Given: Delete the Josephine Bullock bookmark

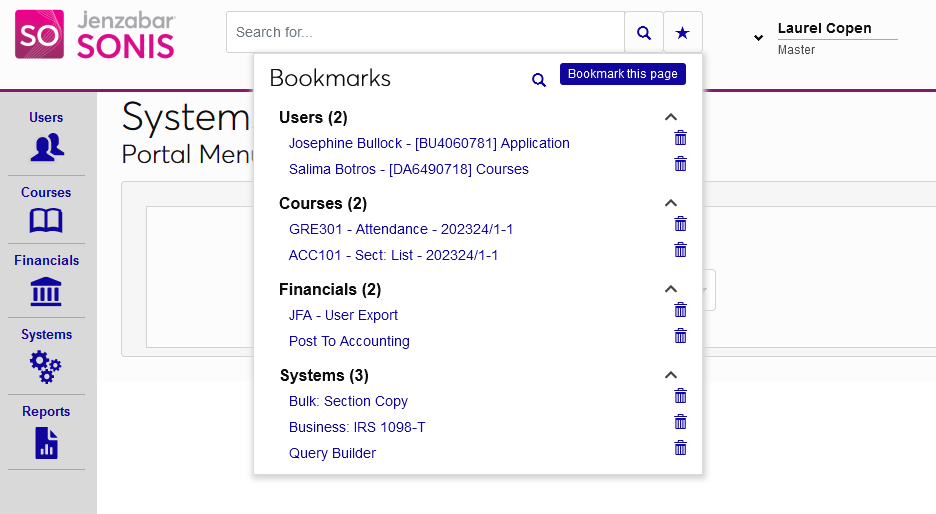Looking at the screenshot, I should 681,138.
